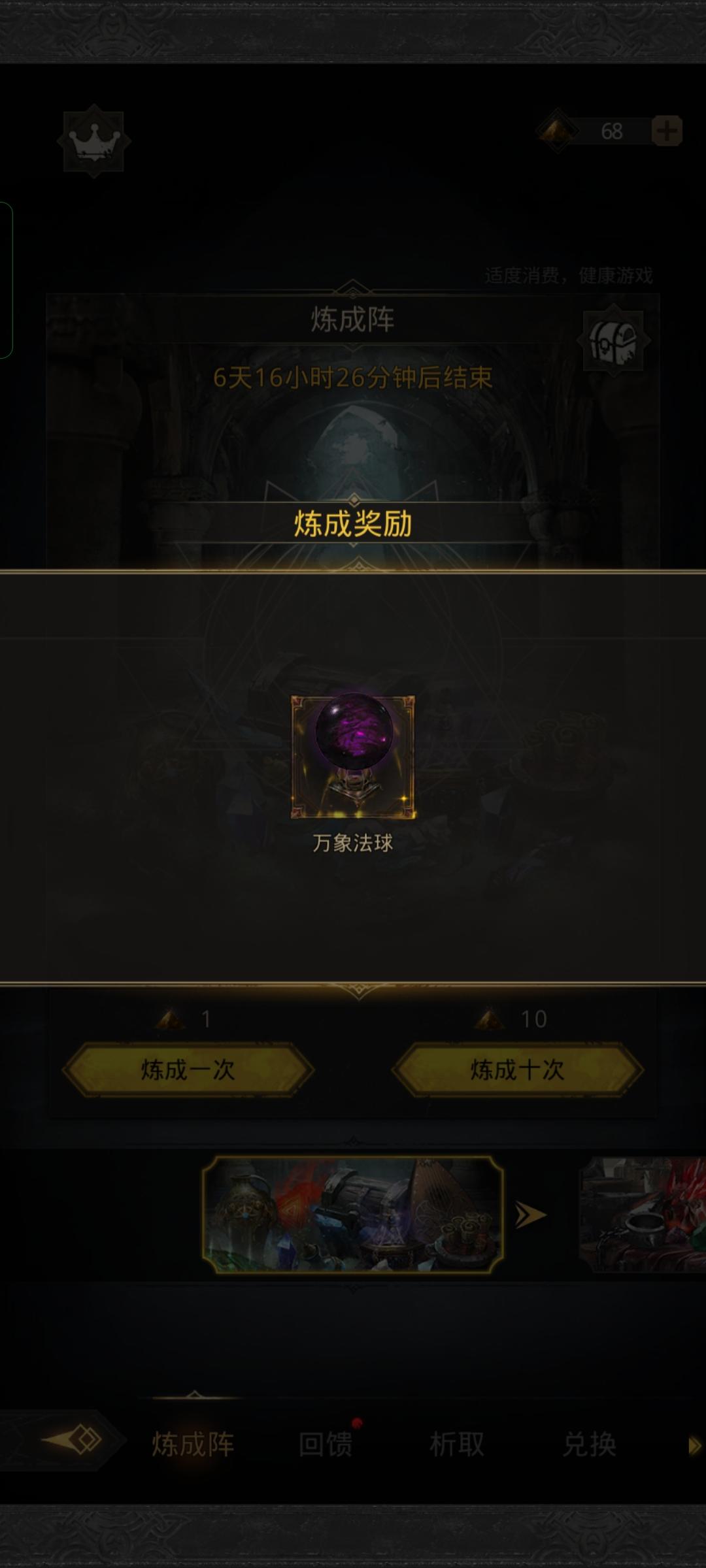Tap the green side handle on left edge
Image resolution: width=706 pixels, height=1568 pixels.
click(6, 280)
